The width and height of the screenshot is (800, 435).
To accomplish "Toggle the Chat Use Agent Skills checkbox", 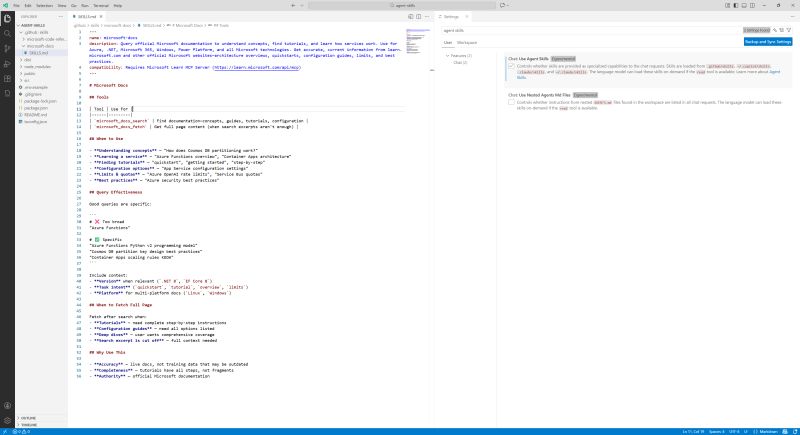I will [x=511, y=66].
